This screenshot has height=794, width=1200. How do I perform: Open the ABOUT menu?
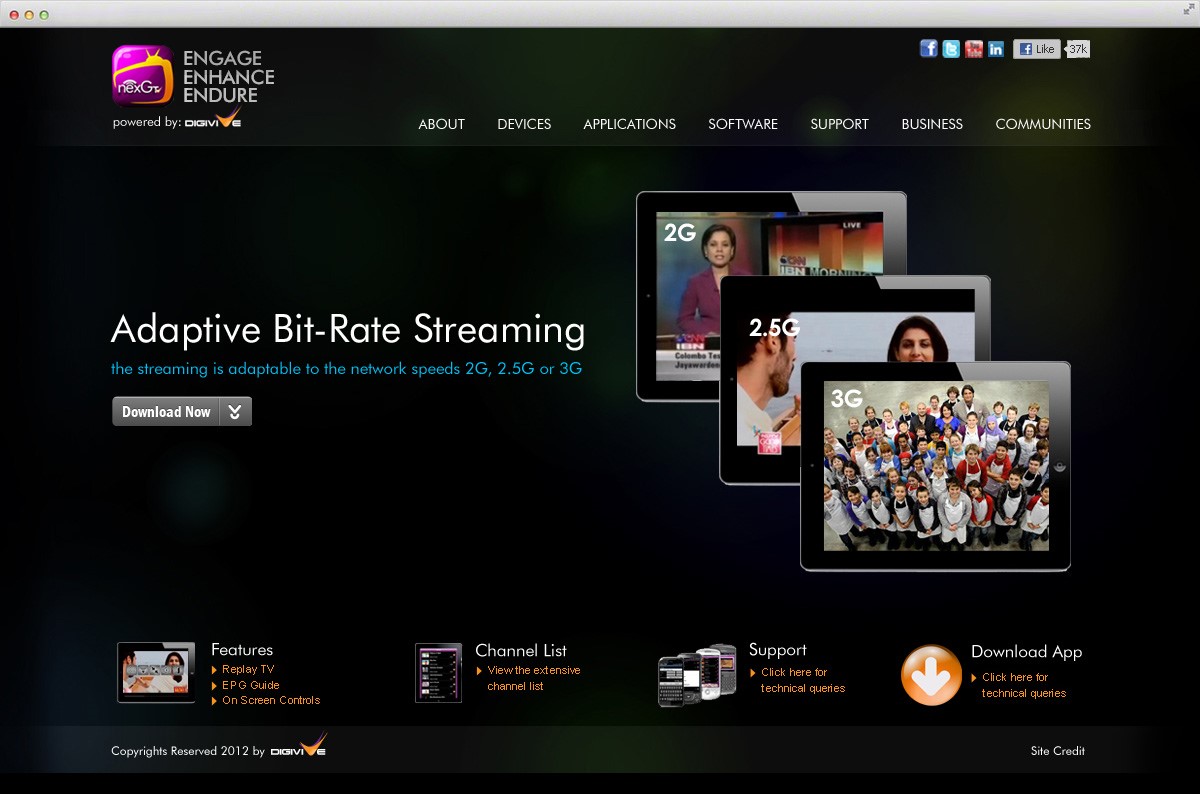tap(441, 124)
